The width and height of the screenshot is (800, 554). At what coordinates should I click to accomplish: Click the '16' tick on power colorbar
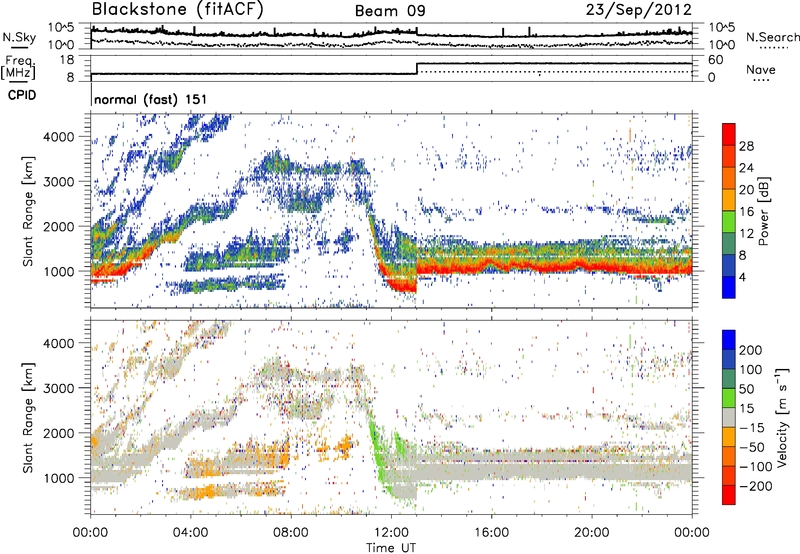click(746, 212)
